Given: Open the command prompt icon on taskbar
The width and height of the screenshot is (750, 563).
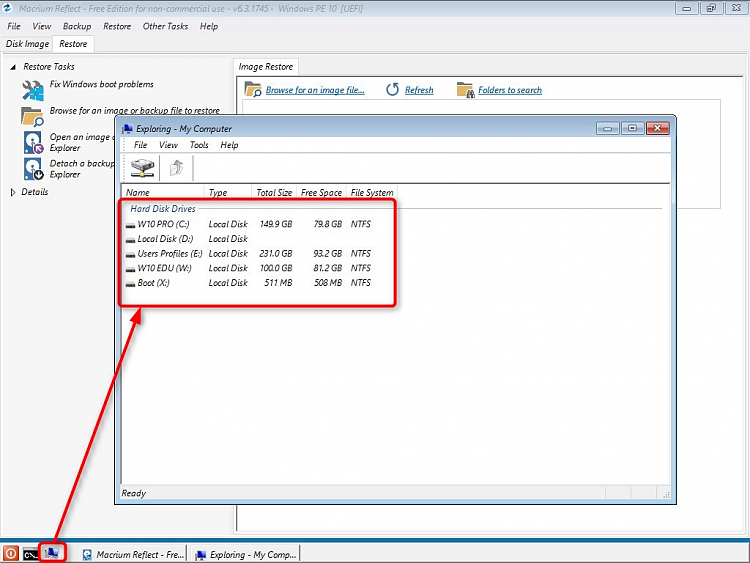Looking at the screenshot, I should tap(31, 554).
